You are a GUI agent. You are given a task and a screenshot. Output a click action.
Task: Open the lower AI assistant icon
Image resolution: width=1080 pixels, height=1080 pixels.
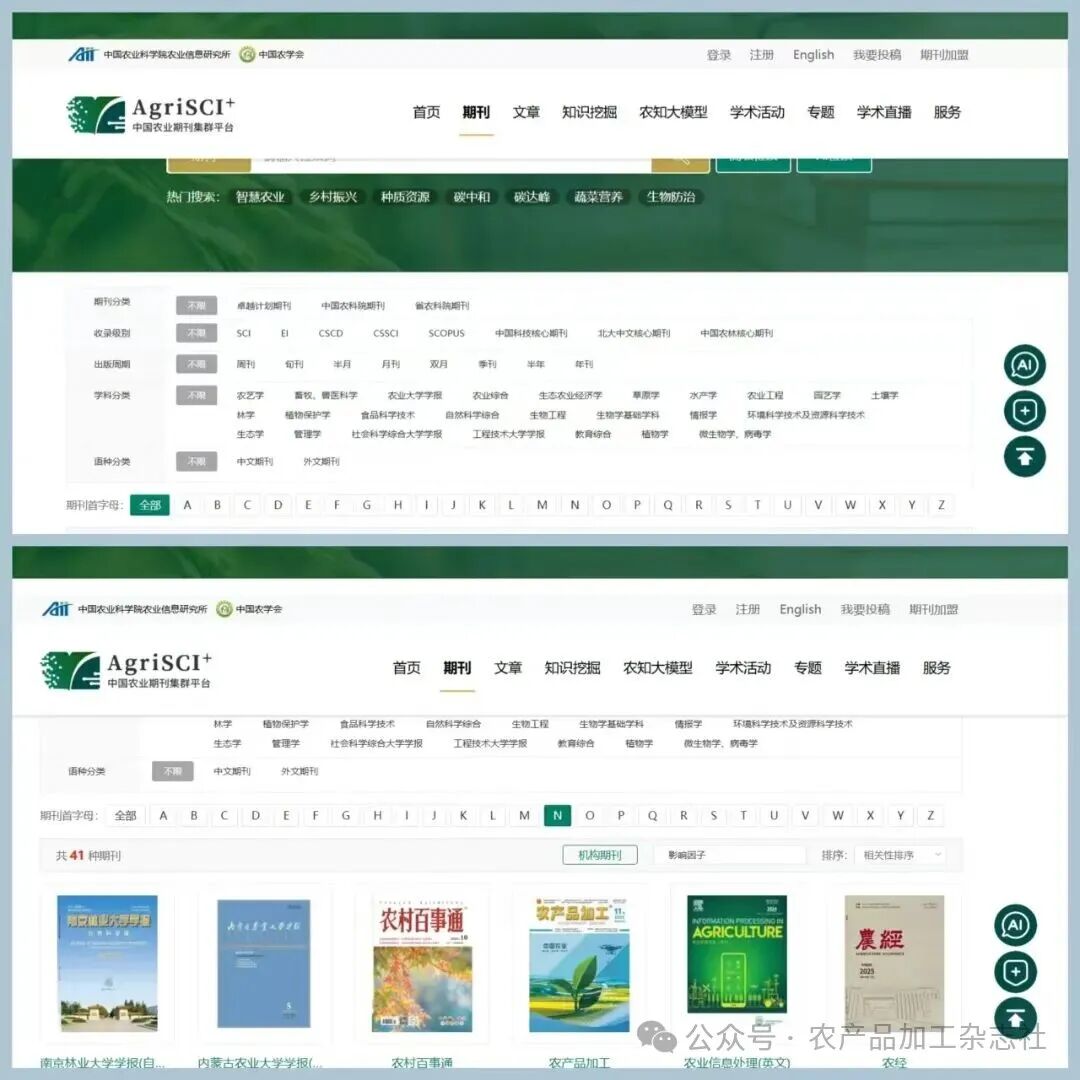[x=1015, y=926]
